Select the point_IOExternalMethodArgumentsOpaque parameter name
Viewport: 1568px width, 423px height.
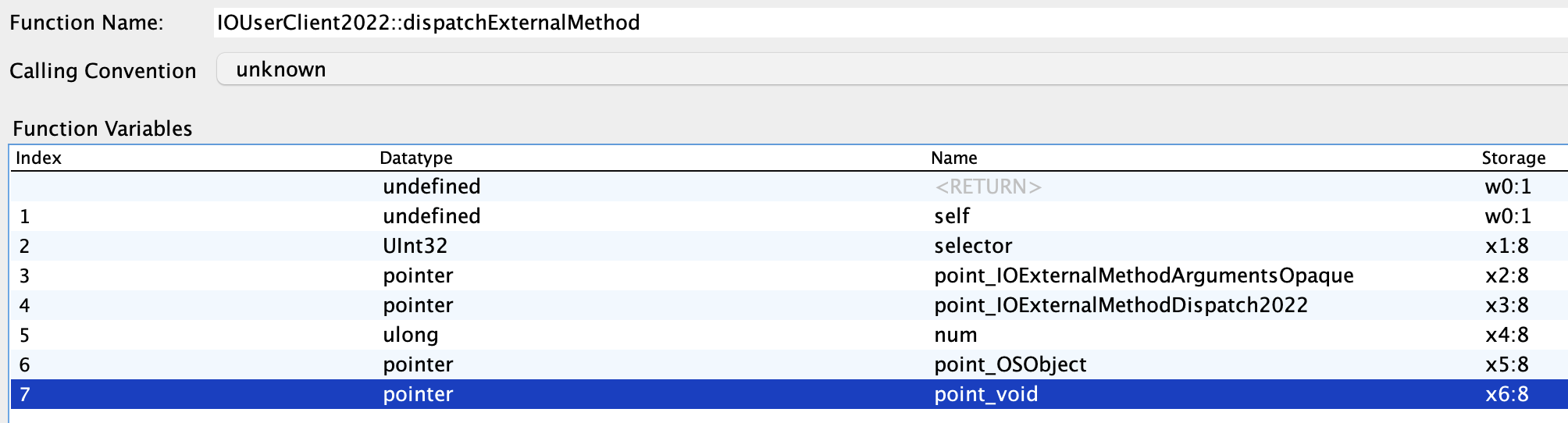pyautogui.click(x=1144, y=275)
